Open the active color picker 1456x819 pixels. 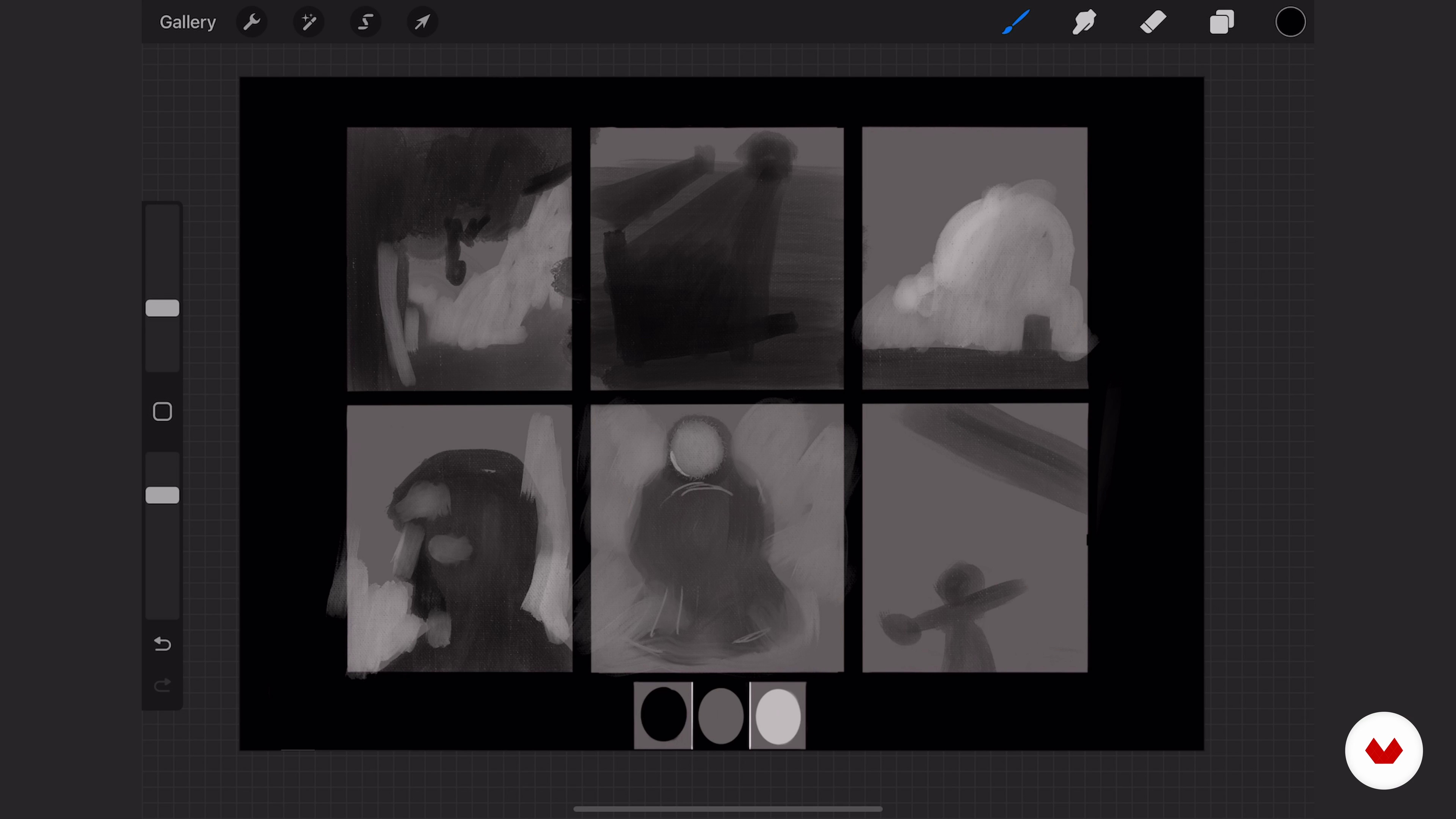[1290, 22]
